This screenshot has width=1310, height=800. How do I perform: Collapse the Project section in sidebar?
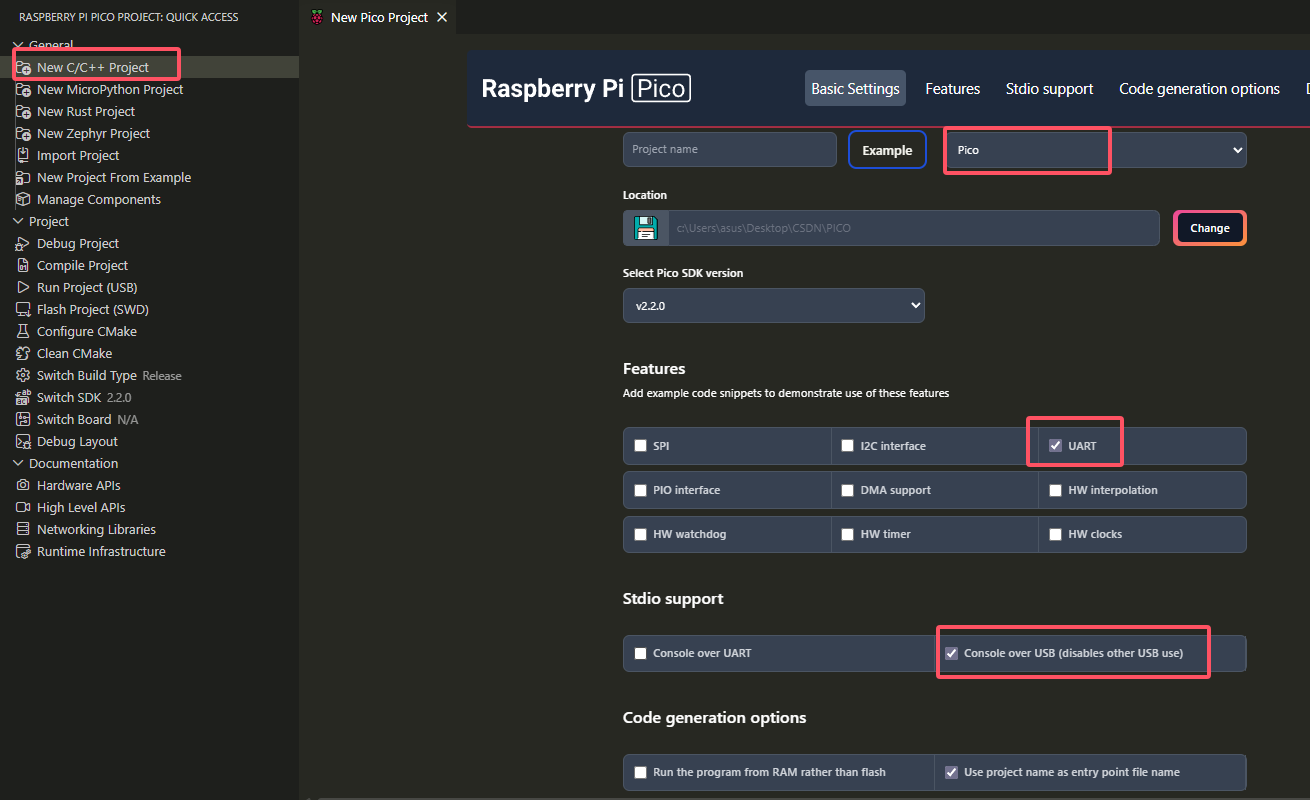[18, 222]
